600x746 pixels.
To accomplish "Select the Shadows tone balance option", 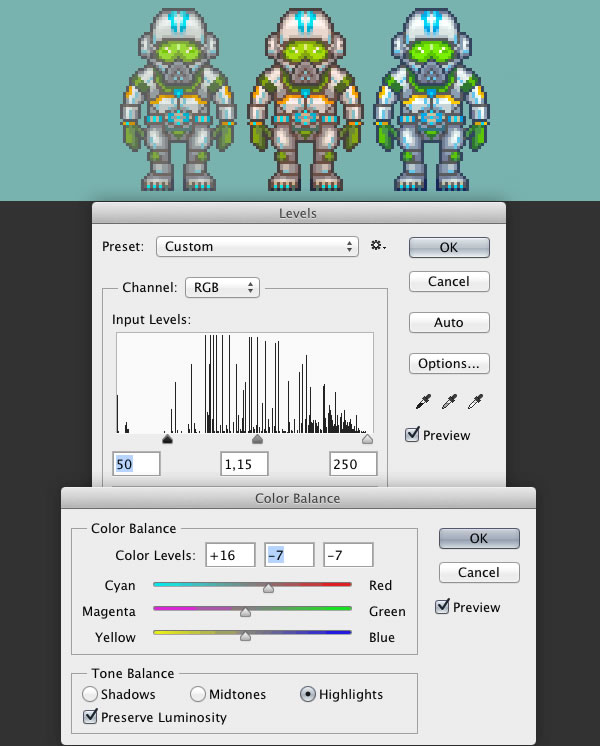I will pyautogui.click(x=90, y=694).
